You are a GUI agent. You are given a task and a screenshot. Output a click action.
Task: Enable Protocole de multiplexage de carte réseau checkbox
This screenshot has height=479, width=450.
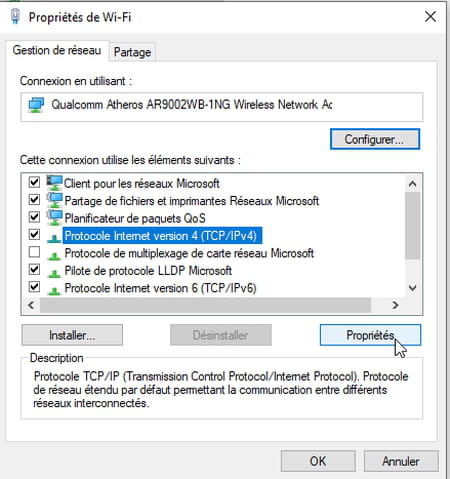click(x=34, y=252)
